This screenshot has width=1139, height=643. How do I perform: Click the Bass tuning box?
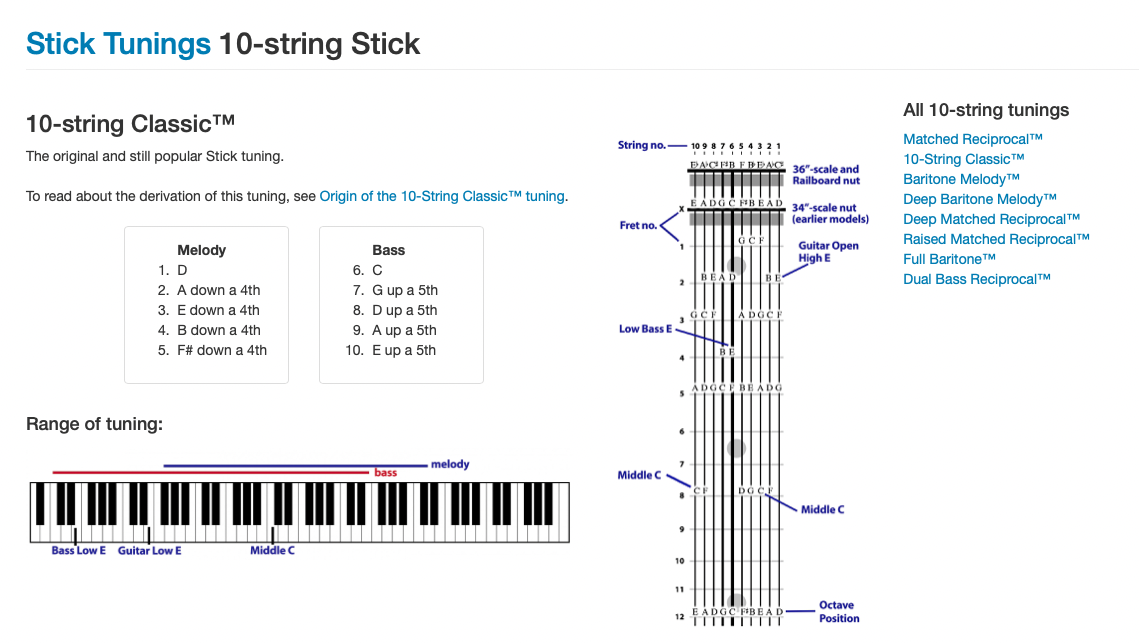pos(401,305)
